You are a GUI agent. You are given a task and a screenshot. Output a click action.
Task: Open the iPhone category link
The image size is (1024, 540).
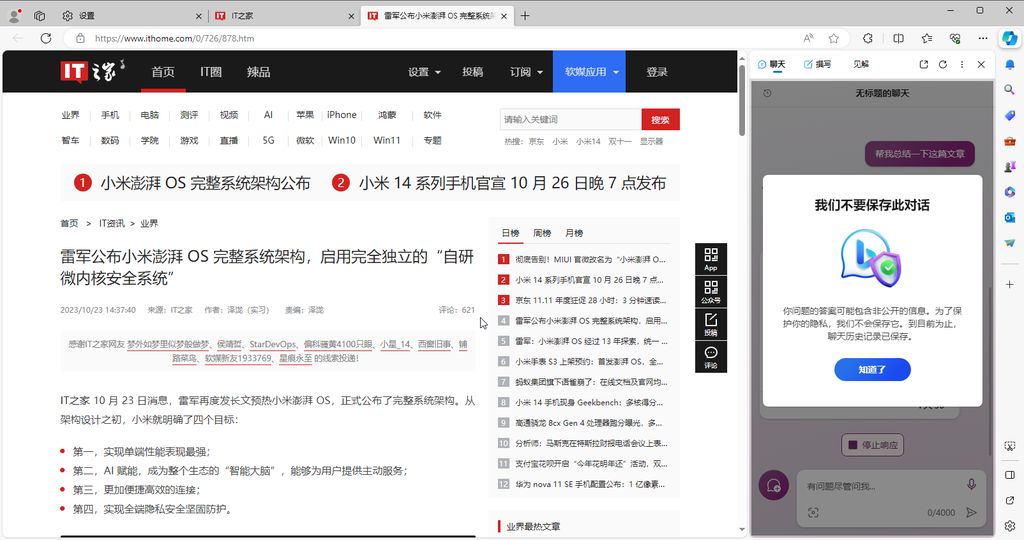342,115
